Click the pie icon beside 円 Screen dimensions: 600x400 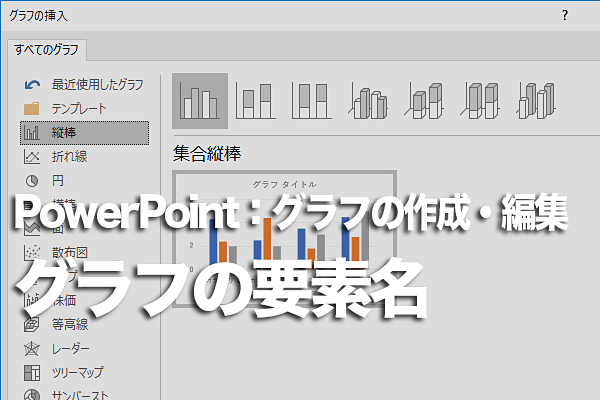coord(32,181)
